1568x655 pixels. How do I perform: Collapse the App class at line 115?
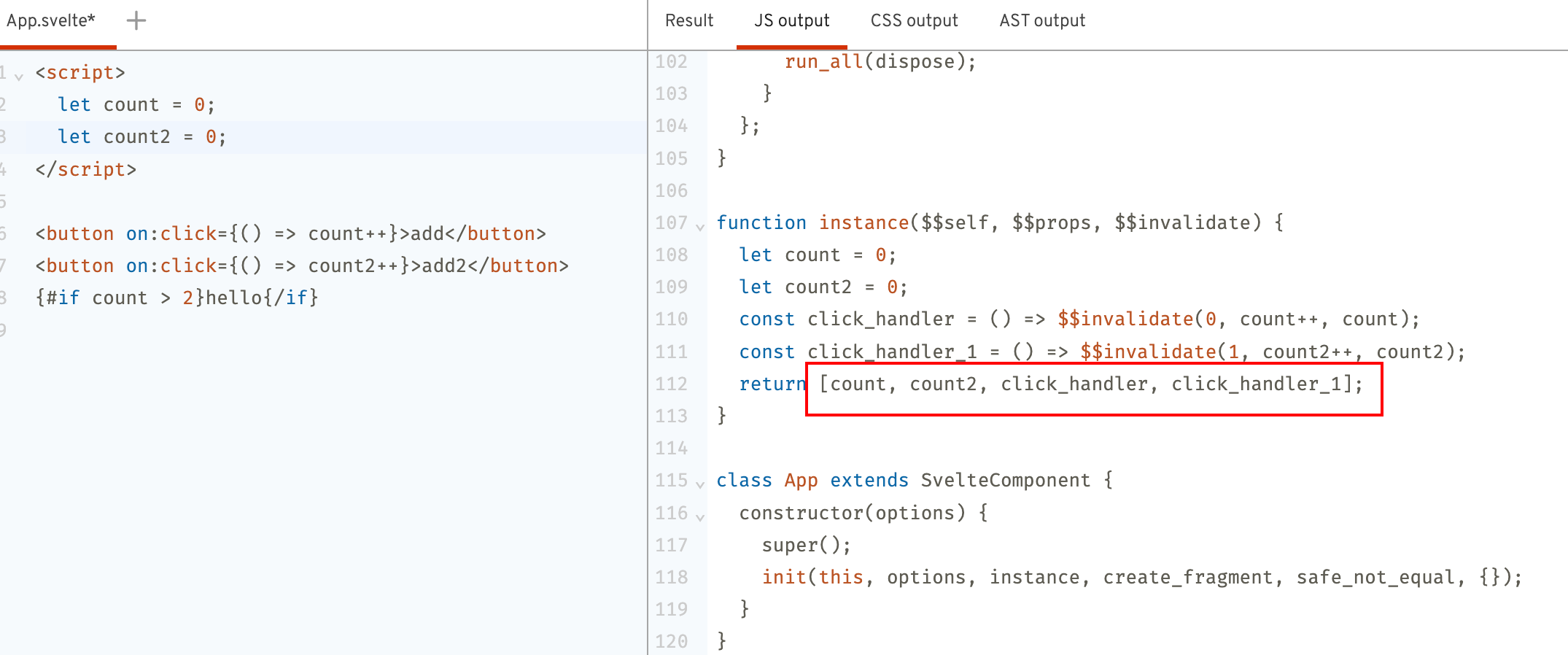tap(700, 484)
